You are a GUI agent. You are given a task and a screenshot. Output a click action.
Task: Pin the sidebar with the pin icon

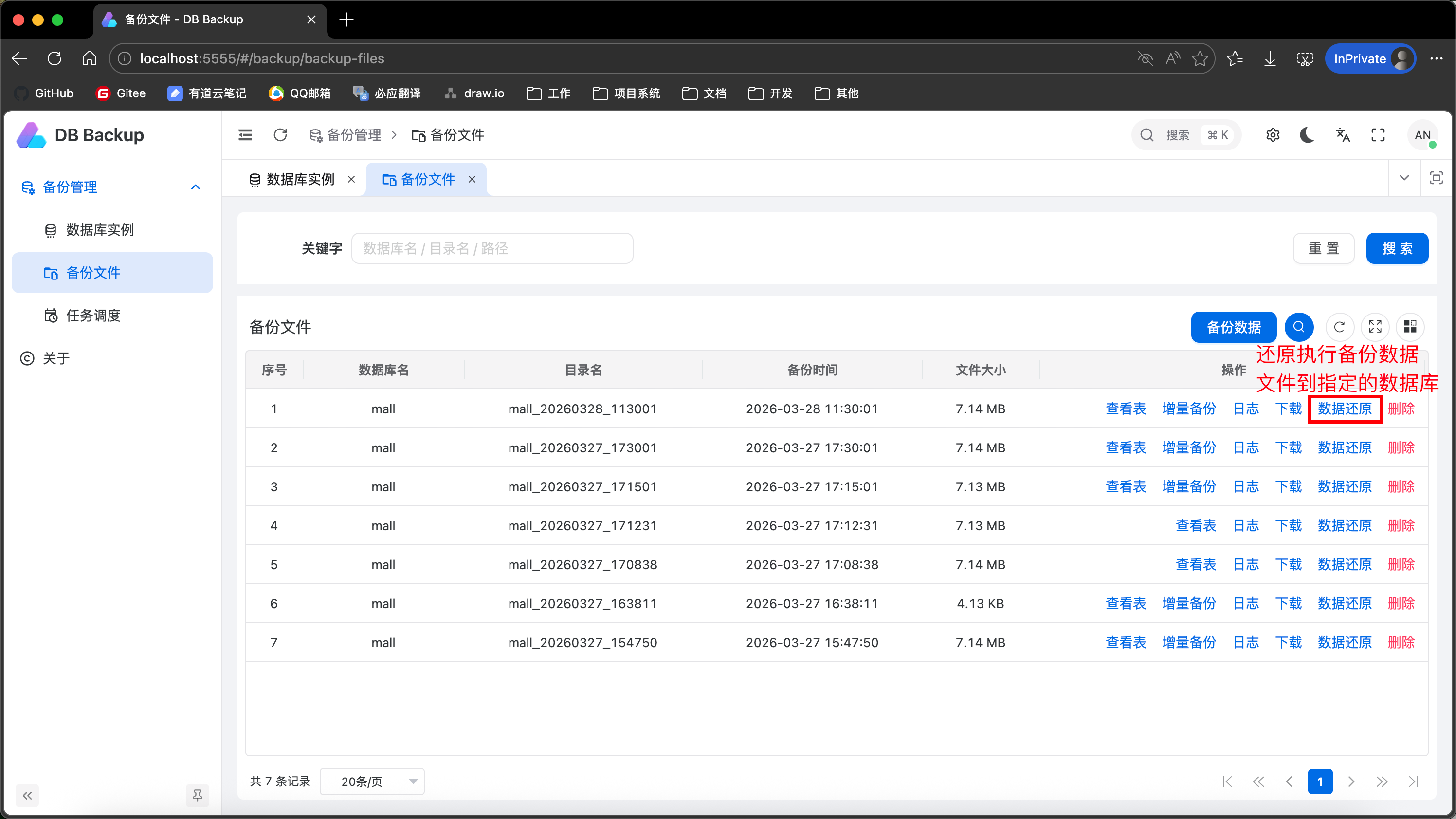click(x=197, y=795)
